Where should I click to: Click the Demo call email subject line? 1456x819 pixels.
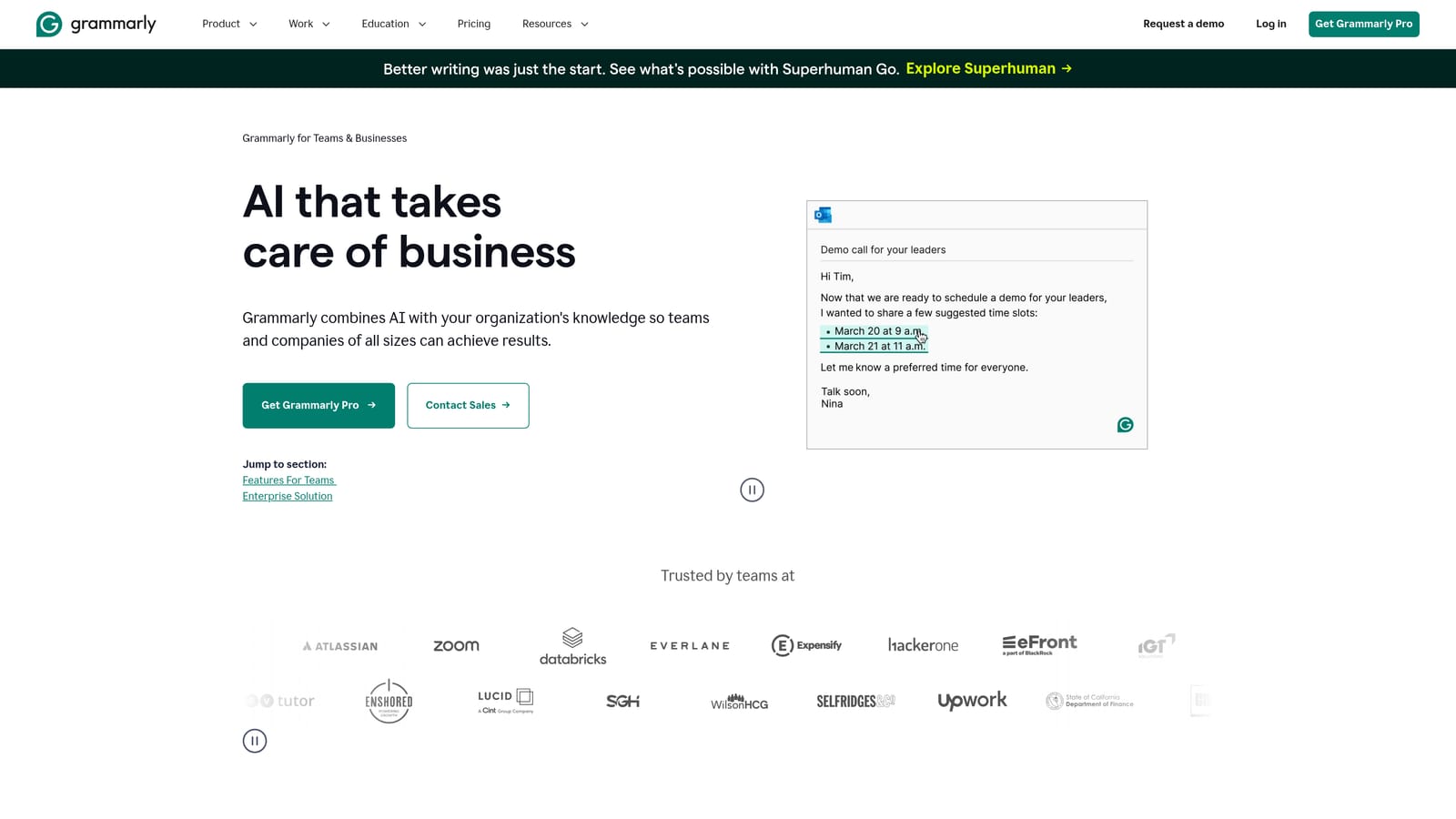click(x=883, y=249)
